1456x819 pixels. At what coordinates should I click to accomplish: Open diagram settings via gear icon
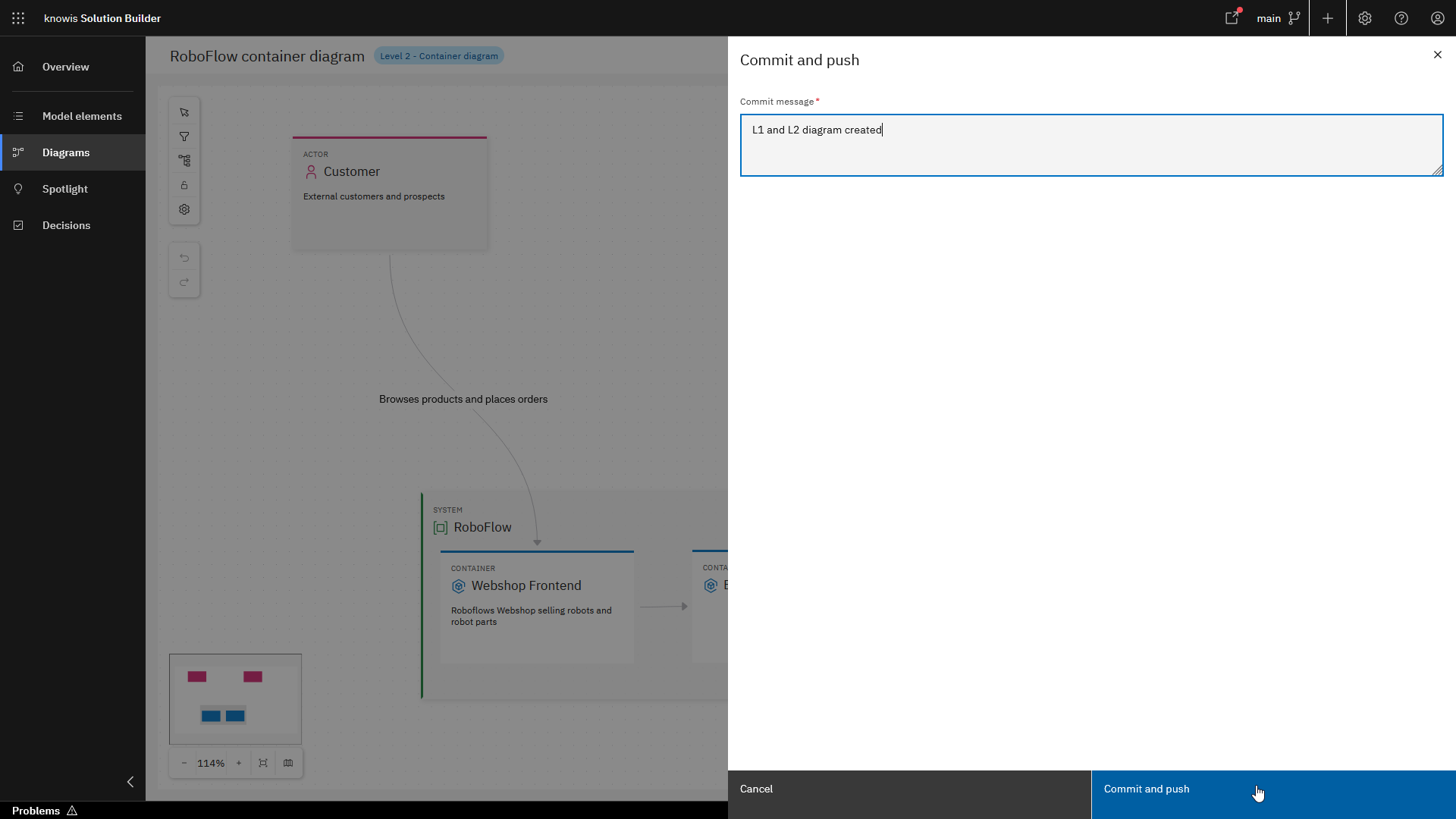184,209
